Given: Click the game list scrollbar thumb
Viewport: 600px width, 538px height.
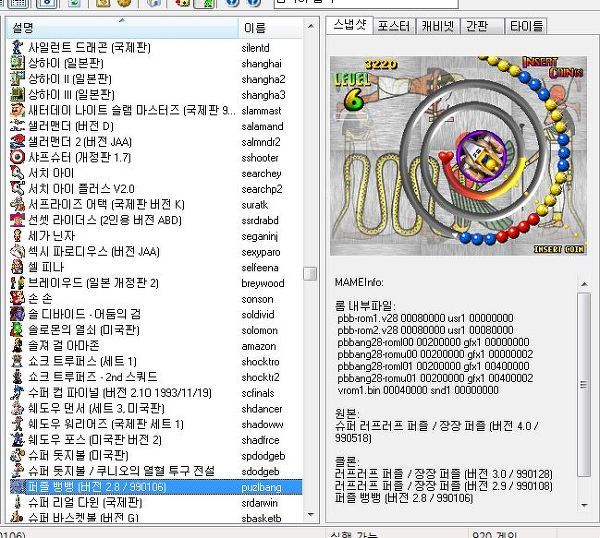Looking at the screenshot, I should [310, 274].
